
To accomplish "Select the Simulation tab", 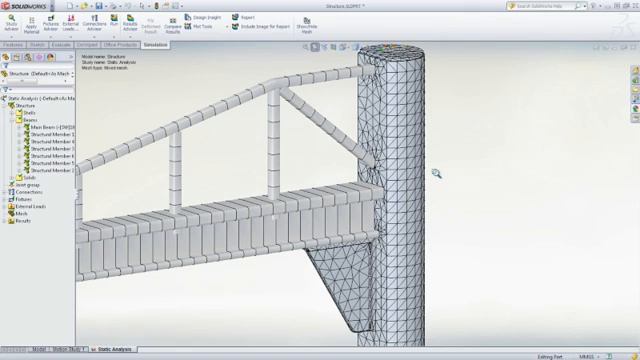I will pyautogui.click(x=155, y=45).
